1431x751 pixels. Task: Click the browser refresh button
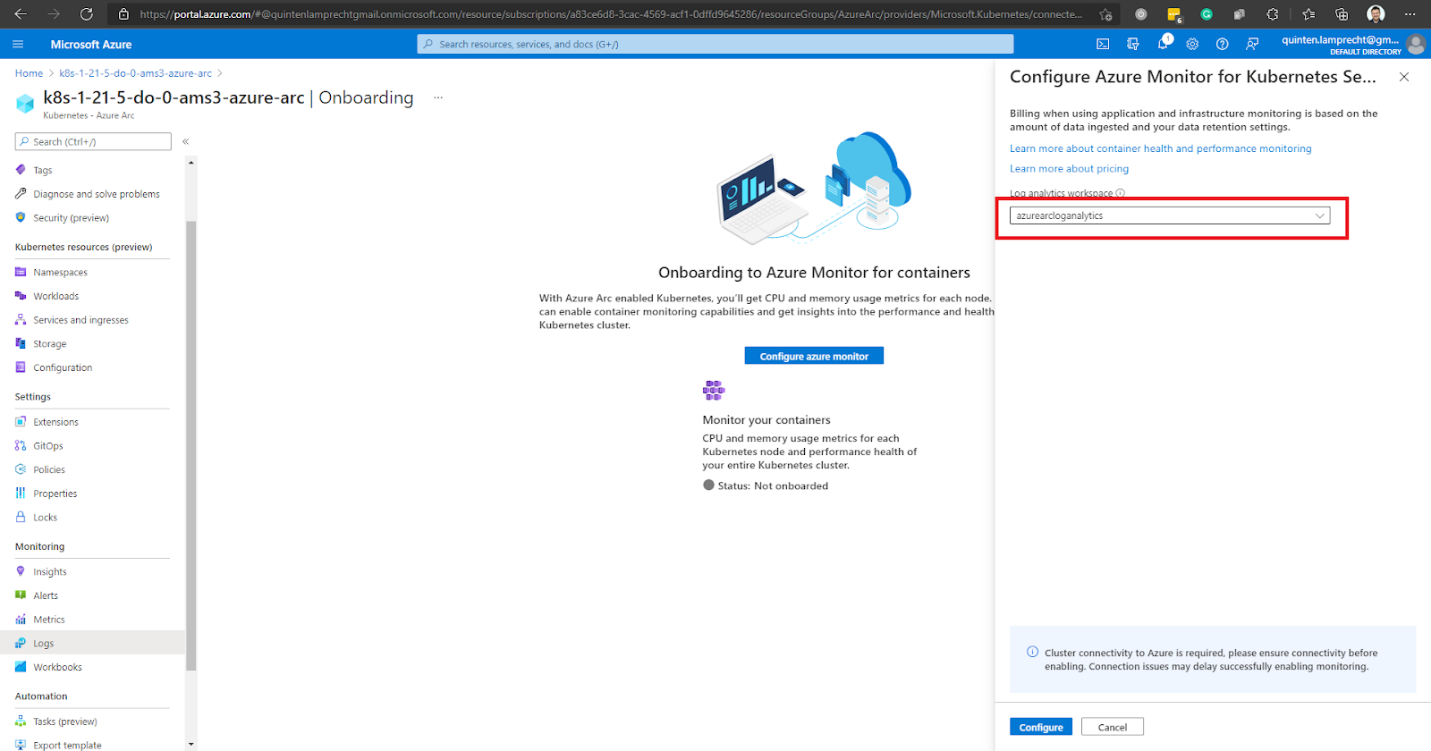coord(86,14)
